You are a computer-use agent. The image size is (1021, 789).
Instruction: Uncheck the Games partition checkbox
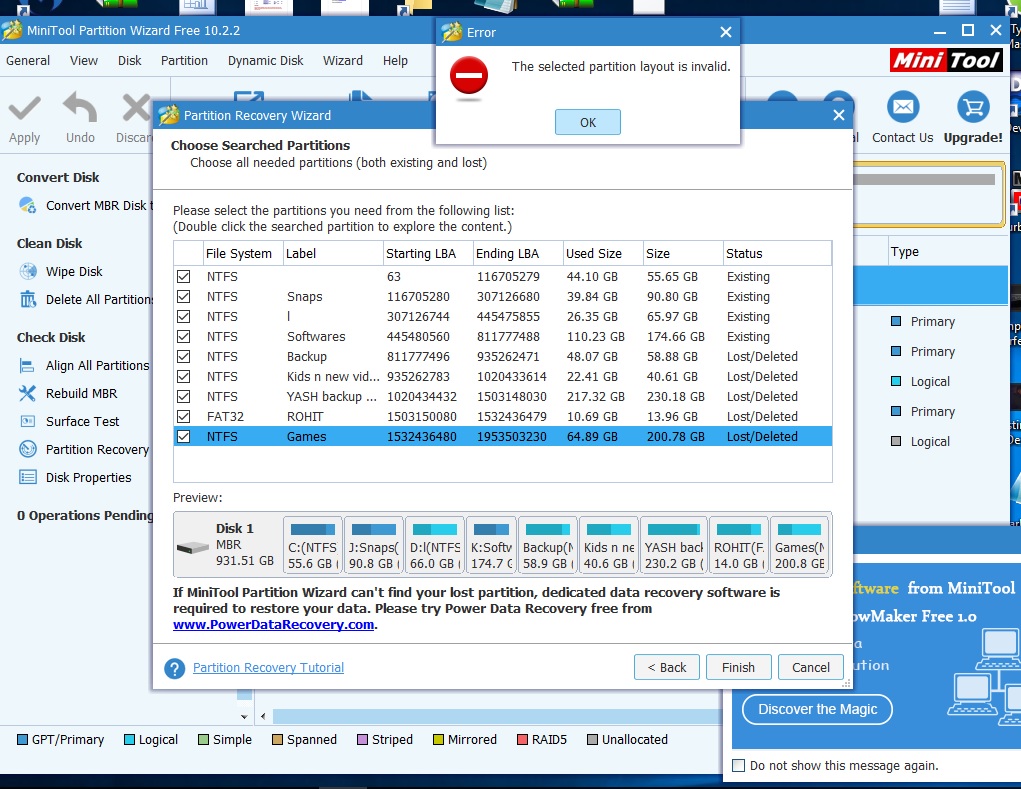184,437
